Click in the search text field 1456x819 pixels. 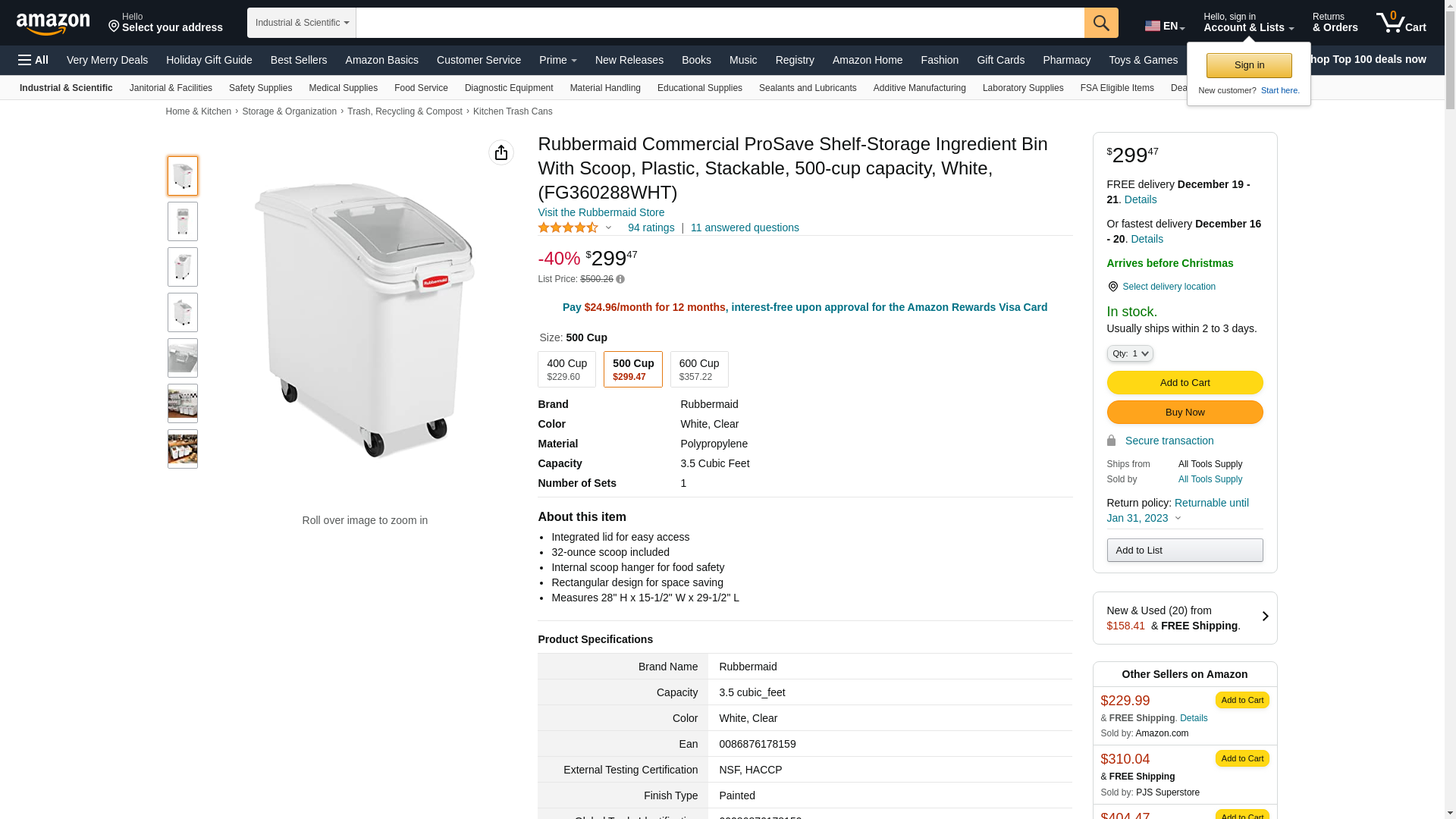(719, 23)
